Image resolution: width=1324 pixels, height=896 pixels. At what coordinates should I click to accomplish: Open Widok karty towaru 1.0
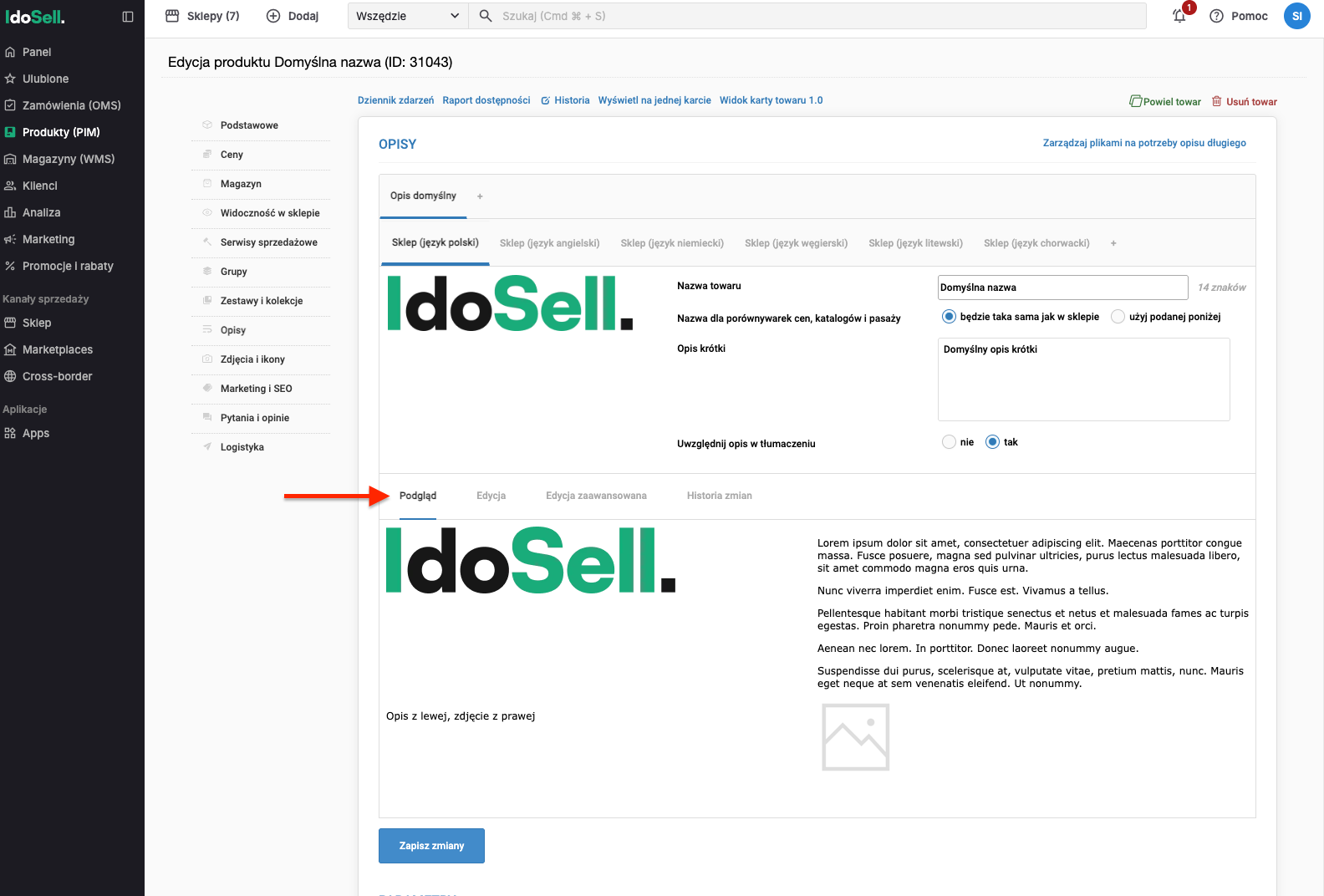771,100
